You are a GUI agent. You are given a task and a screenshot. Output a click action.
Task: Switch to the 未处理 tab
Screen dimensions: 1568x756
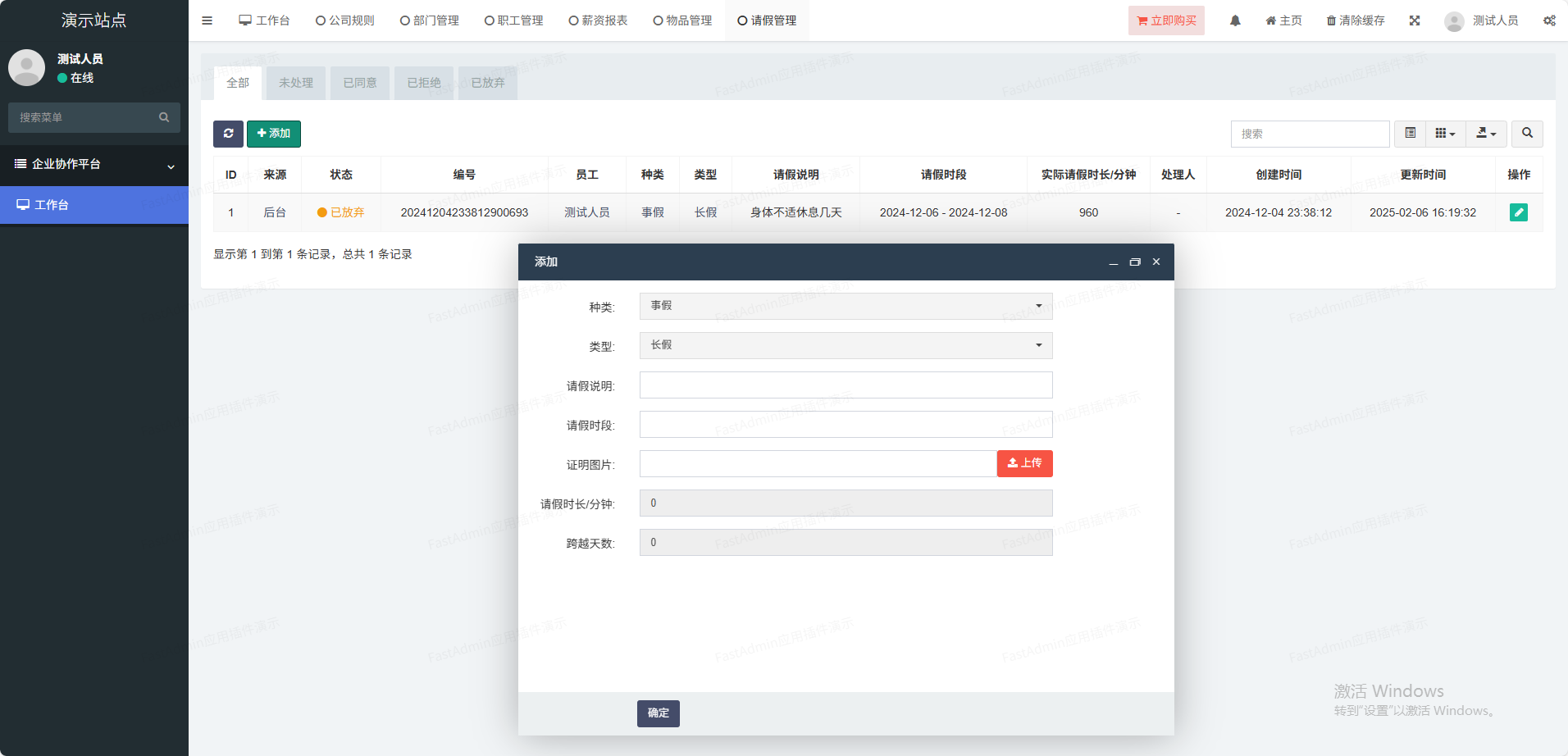[x=295, y=83]
